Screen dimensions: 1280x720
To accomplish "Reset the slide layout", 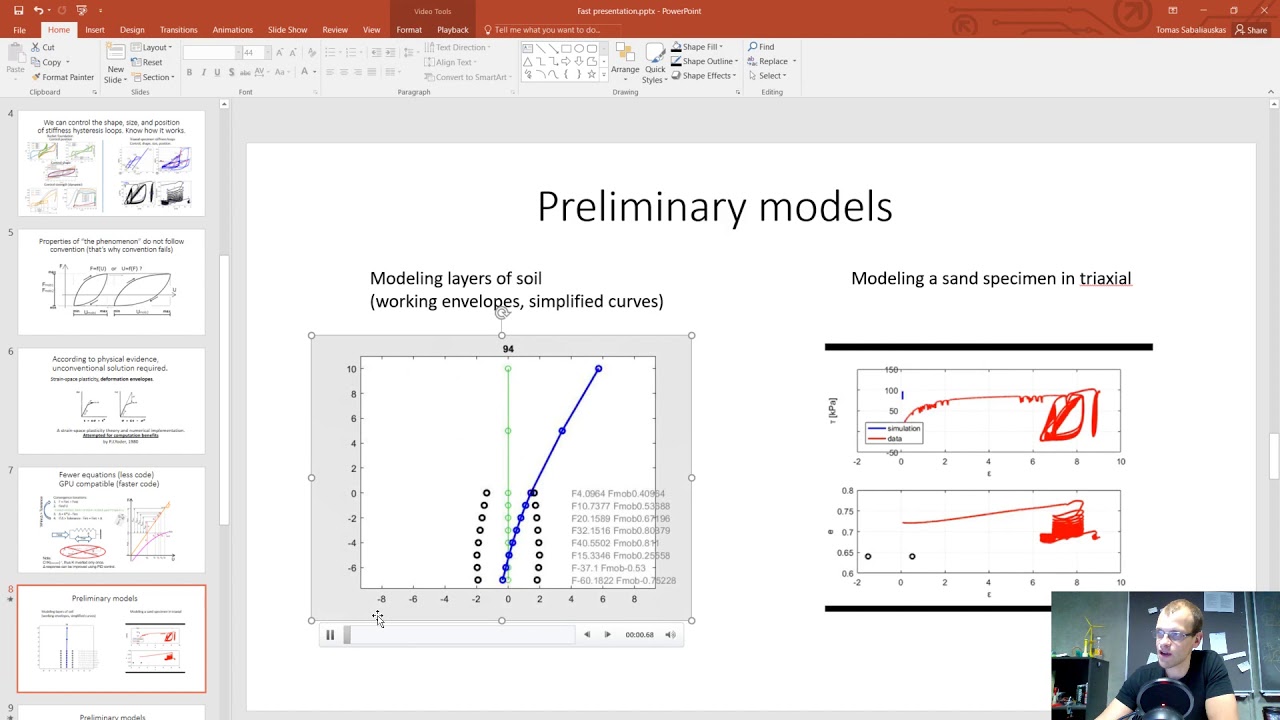I will point(146,62).
